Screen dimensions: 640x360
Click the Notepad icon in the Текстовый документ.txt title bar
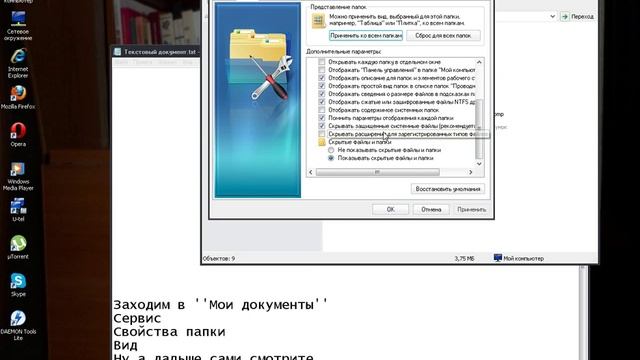tap(118, 52)
